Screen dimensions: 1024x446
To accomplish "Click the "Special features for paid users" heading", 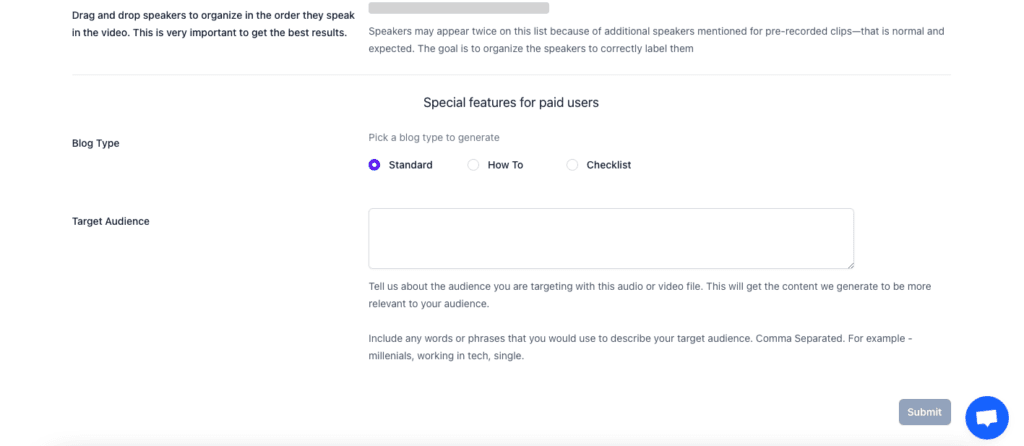I will click(511, 103).
